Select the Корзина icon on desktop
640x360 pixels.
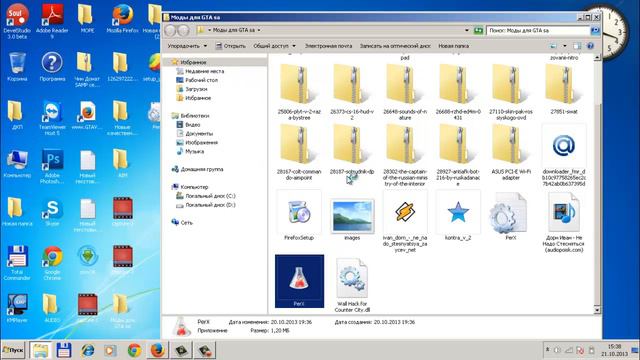17,67
